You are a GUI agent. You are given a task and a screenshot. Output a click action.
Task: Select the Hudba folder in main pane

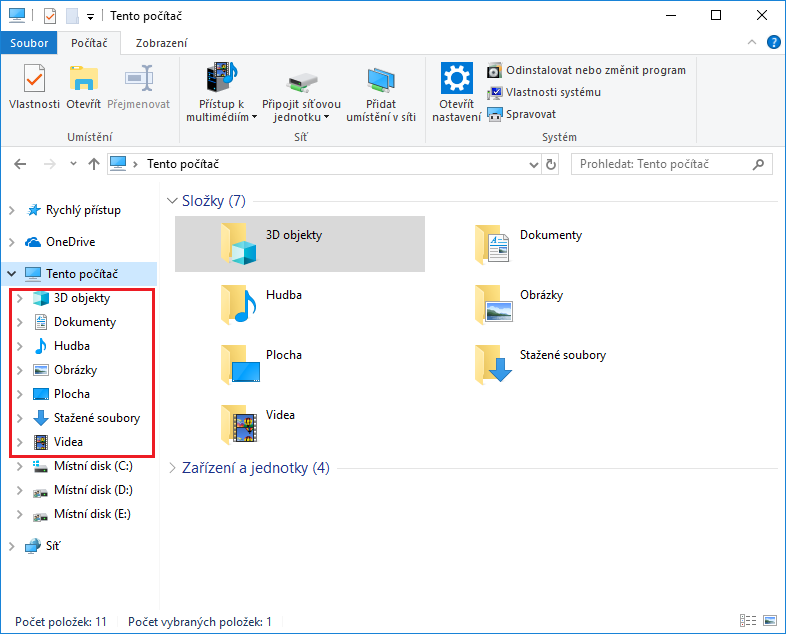pos(262,304)
